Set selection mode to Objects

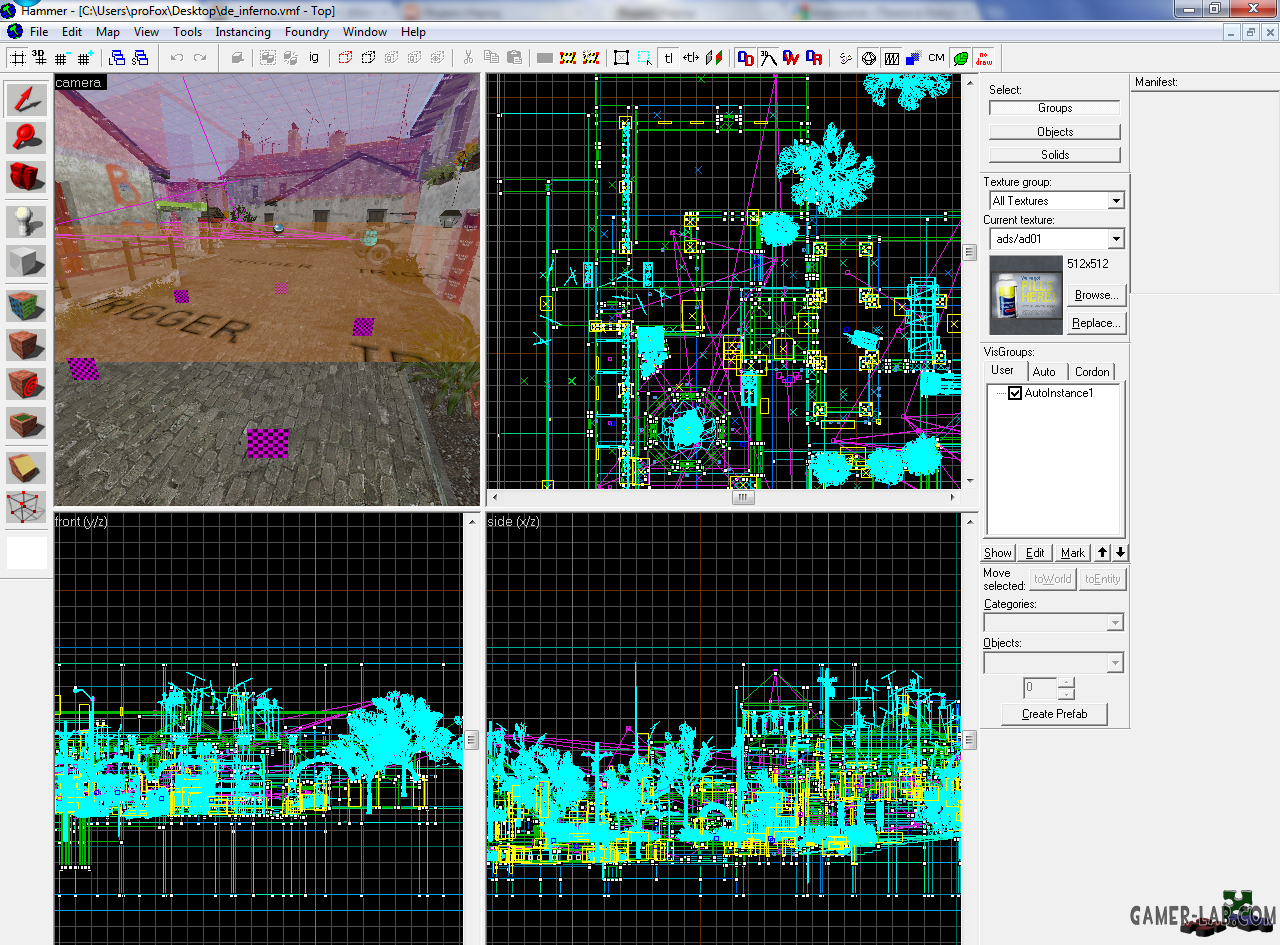[x=1055, y=132]
